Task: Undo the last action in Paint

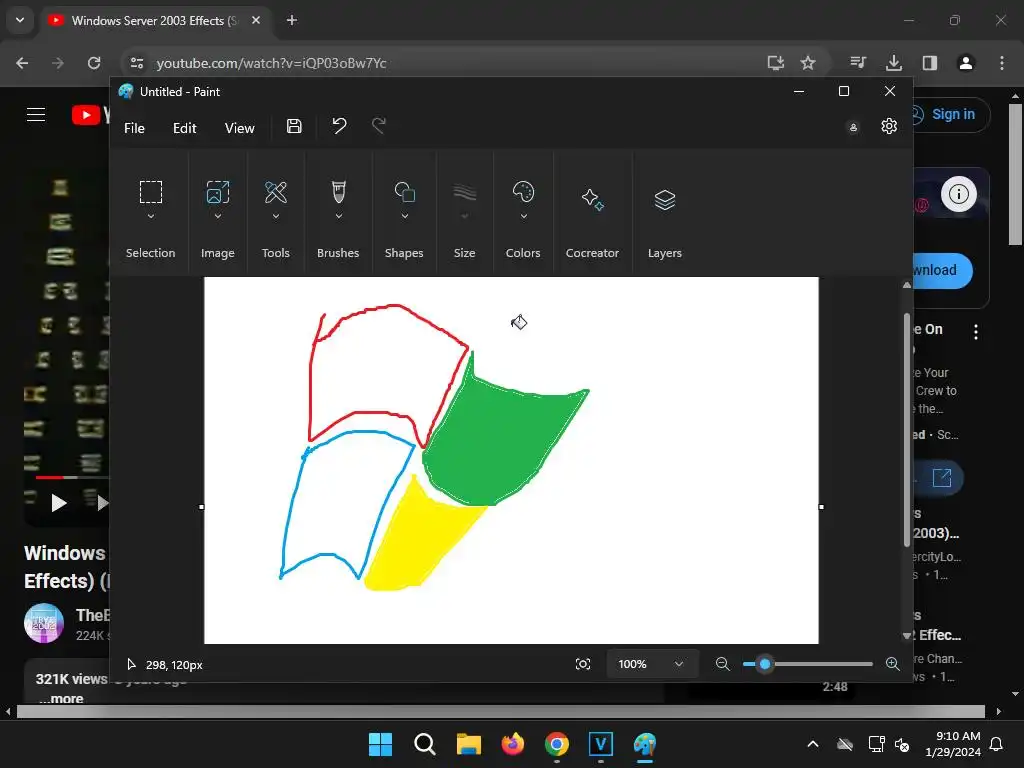Action: (339, 125)
